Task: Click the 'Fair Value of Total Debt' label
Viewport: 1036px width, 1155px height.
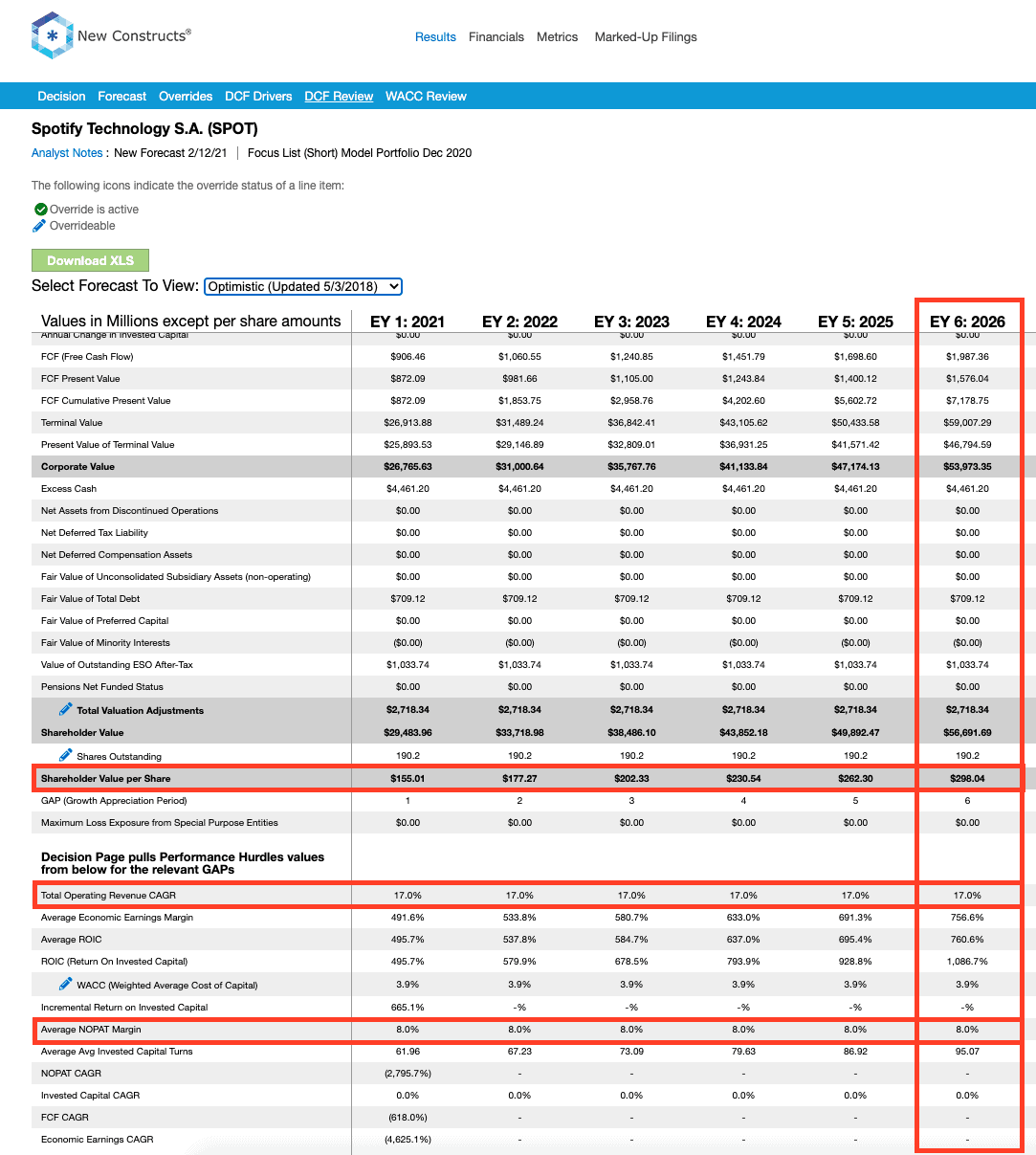Action: pos(91,599)
